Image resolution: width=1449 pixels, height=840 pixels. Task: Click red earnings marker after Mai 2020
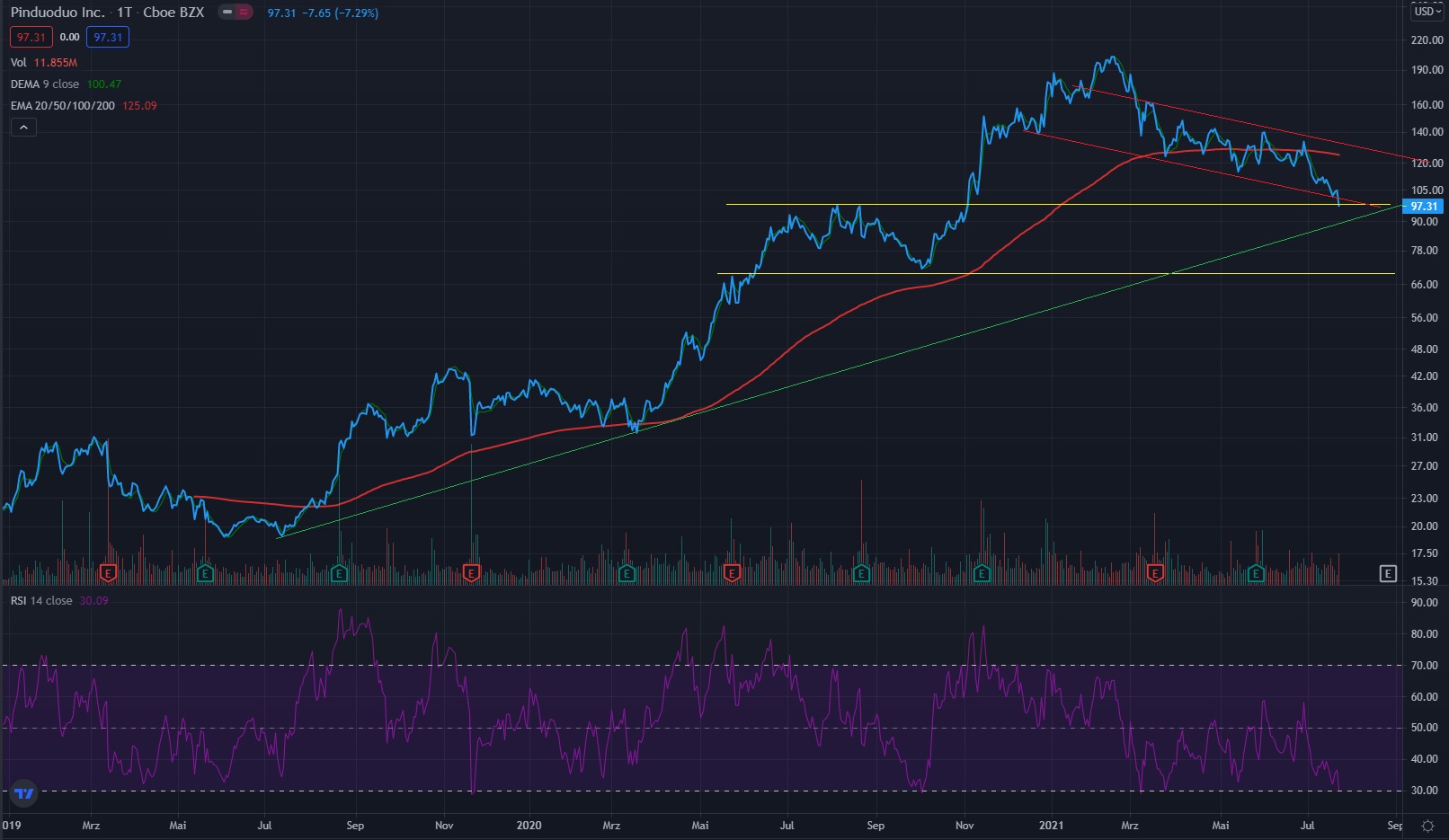pos(732,573)
